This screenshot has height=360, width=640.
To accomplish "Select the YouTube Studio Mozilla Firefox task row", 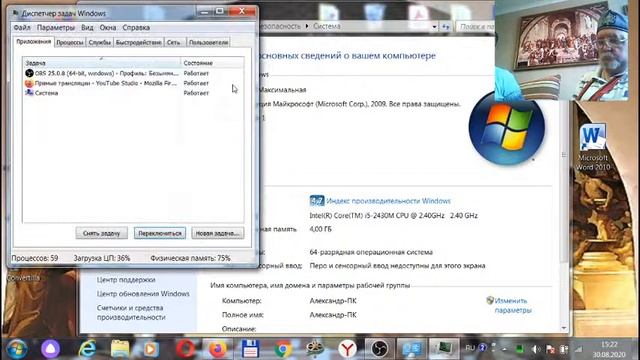I will tap(133, 83).
